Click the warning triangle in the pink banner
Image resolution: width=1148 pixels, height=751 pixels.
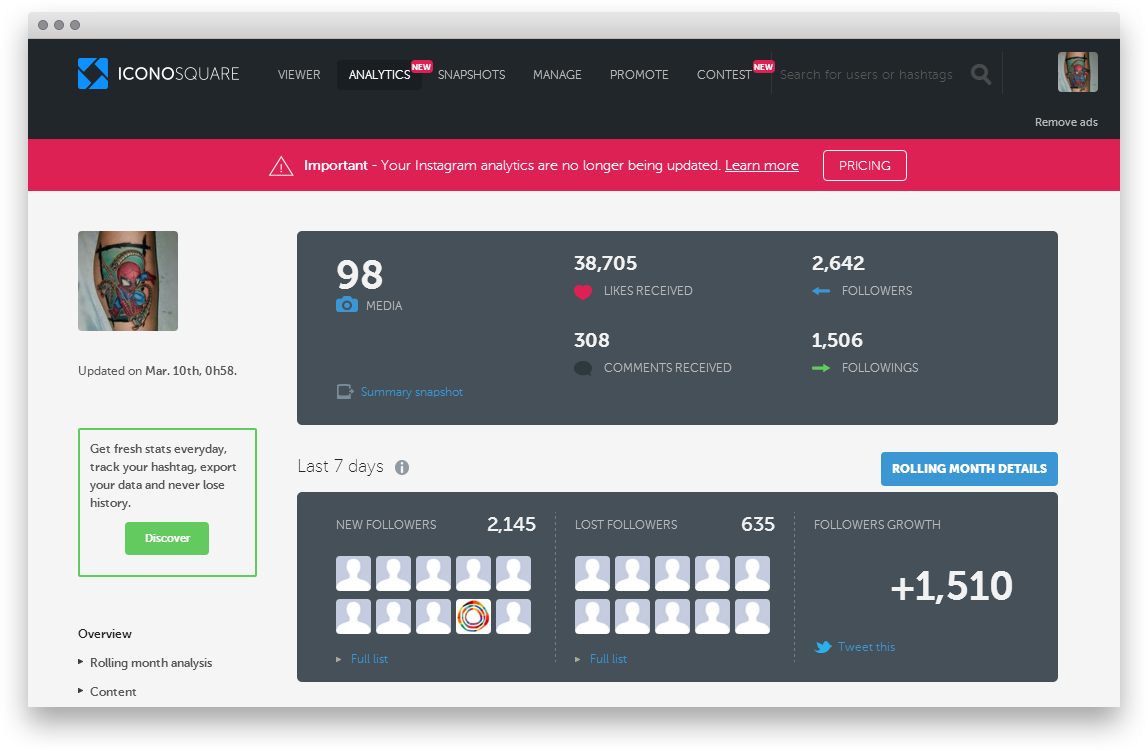281,165
